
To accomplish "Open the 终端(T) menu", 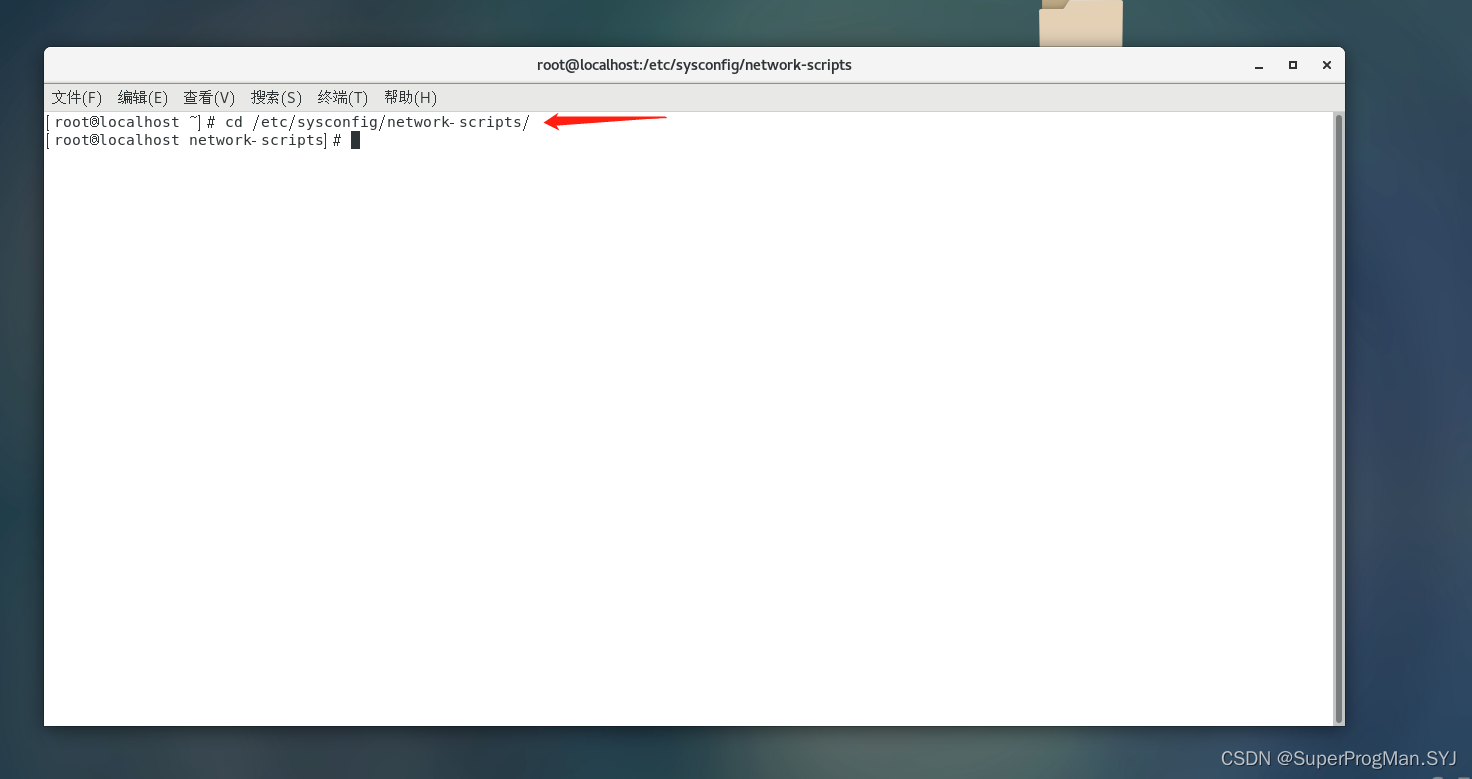I will [x=343, y=97].
